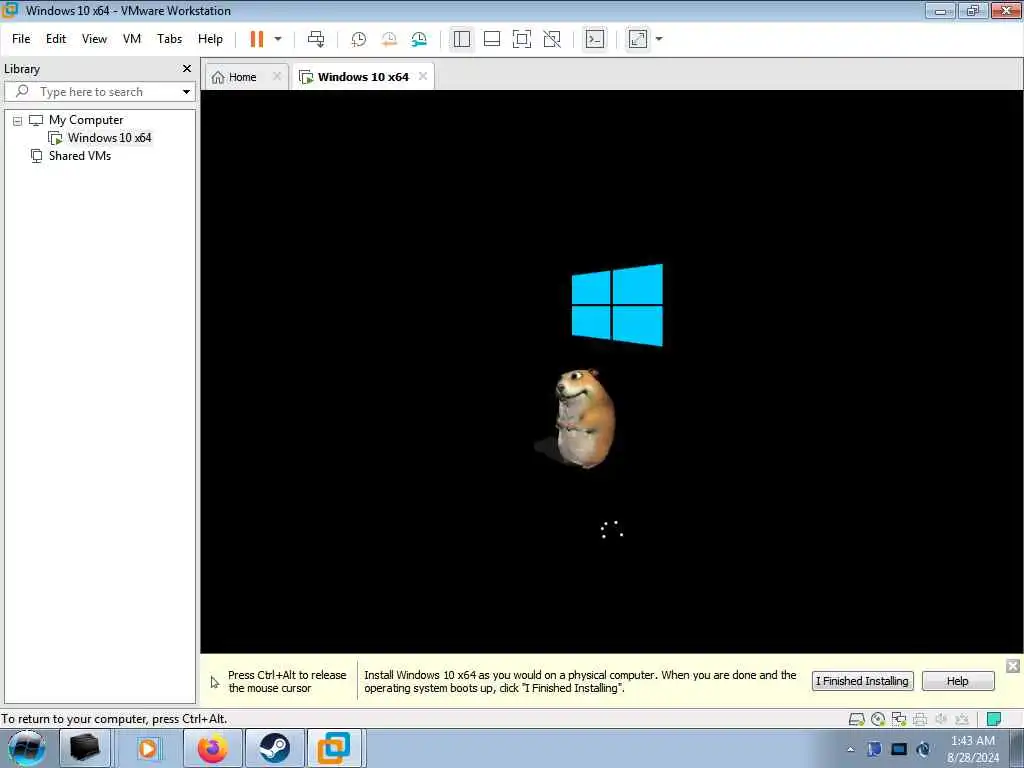Click the VMware Workstation taskbar icon
This screenshot has height=768, width=1024.
point(334,748)
